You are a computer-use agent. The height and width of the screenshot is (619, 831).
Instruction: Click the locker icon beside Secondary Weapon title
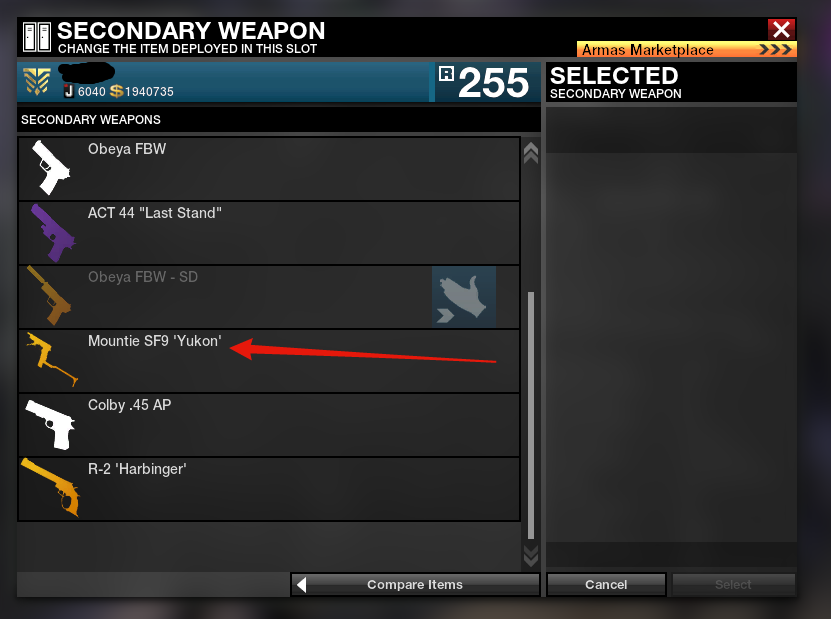point(37,37)
